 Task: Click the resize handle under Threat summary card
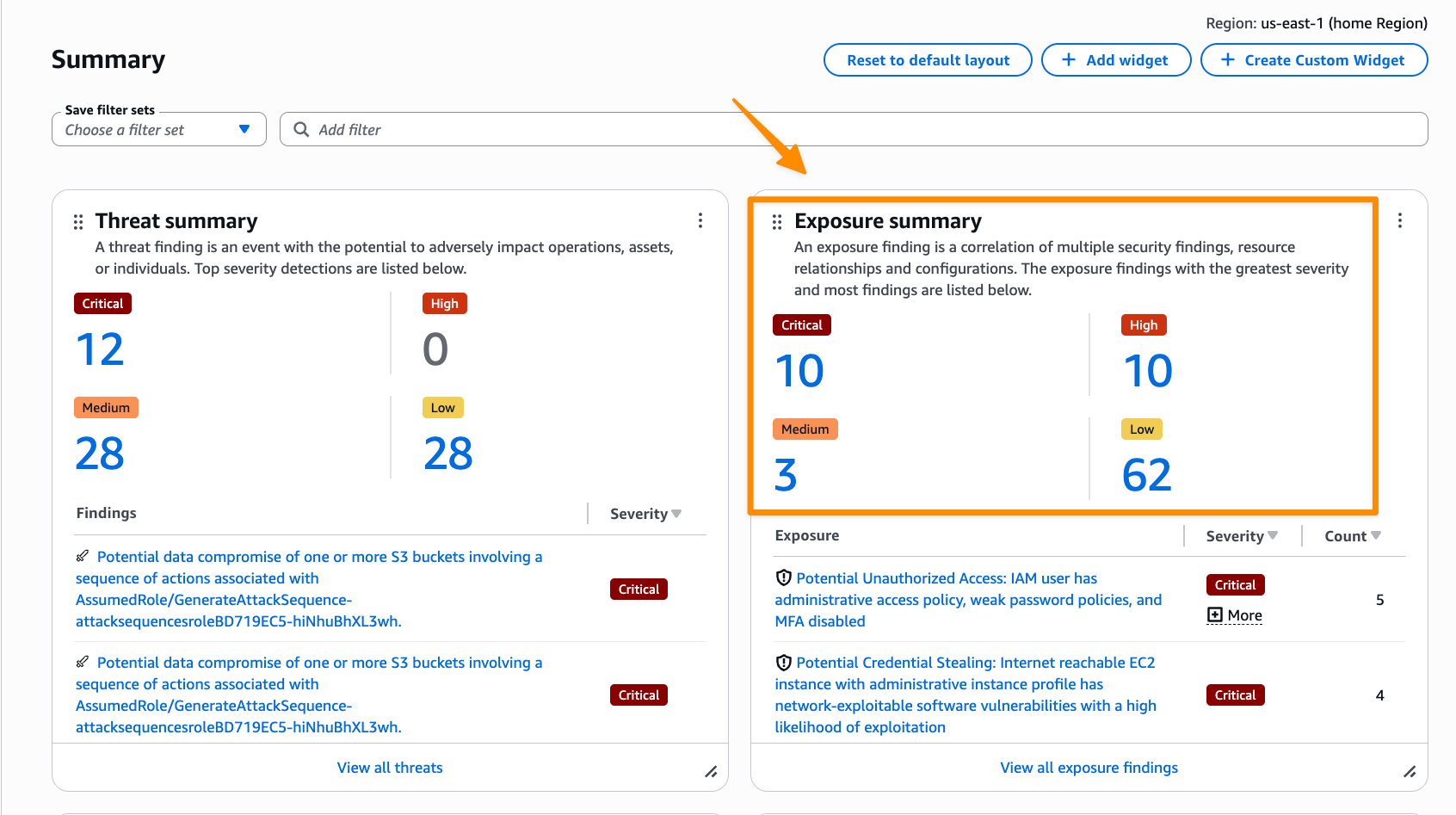(712, 773)
